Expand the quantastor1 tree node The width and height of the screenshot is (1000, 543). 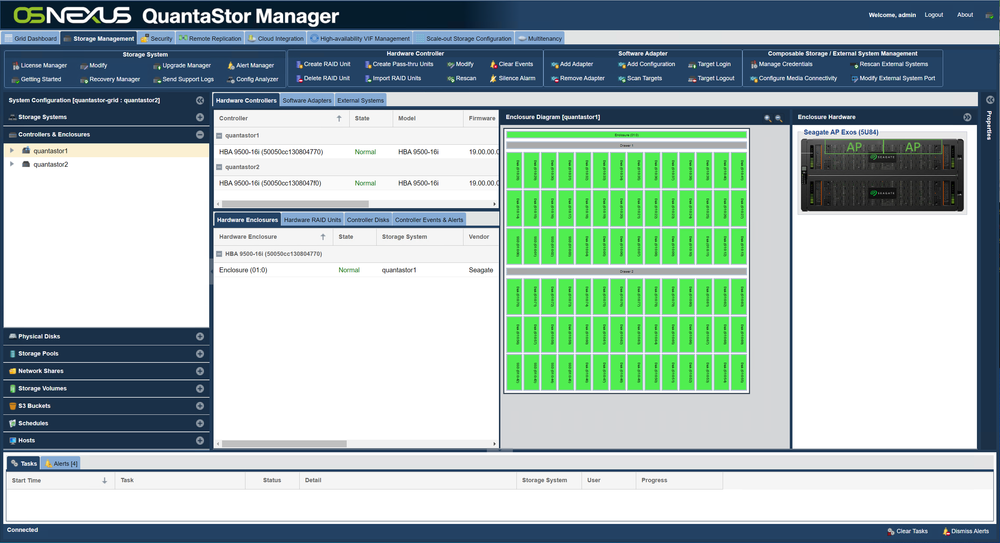[x=11, y=151]
